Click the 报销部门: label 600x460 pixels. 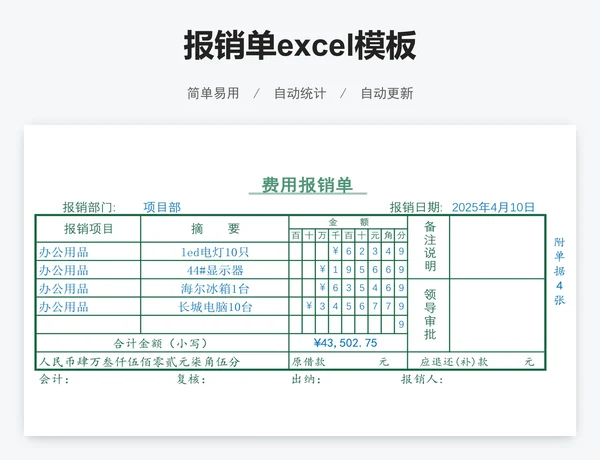pyautogui.click(x=89, y=207)
